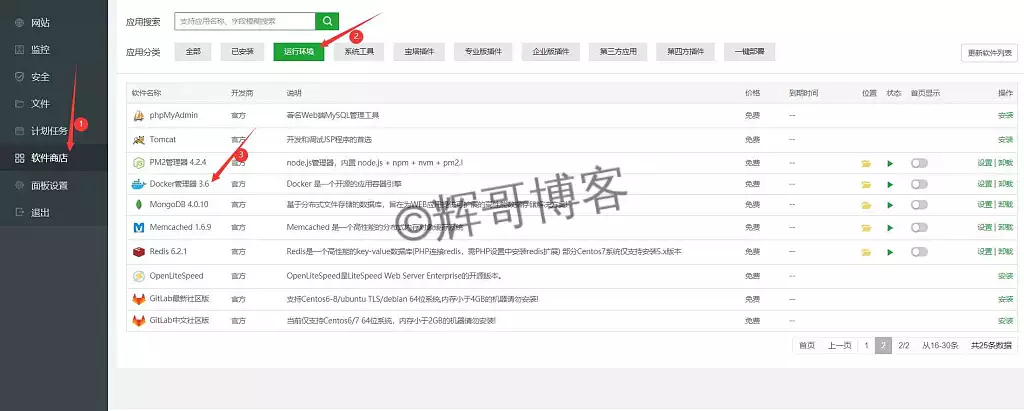Select the 专业版插件 category tab
Screen dimensions: 1024x411
click(483, 52)
